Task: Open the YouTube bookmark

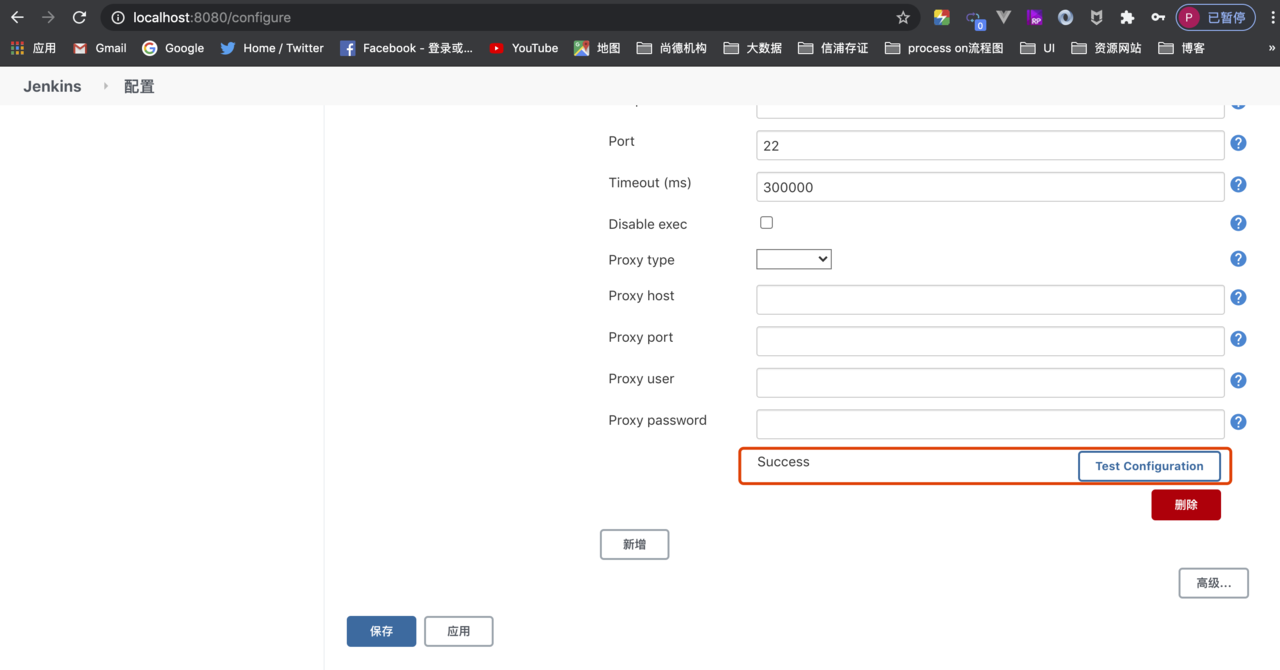Action: (x=524, y=48)
